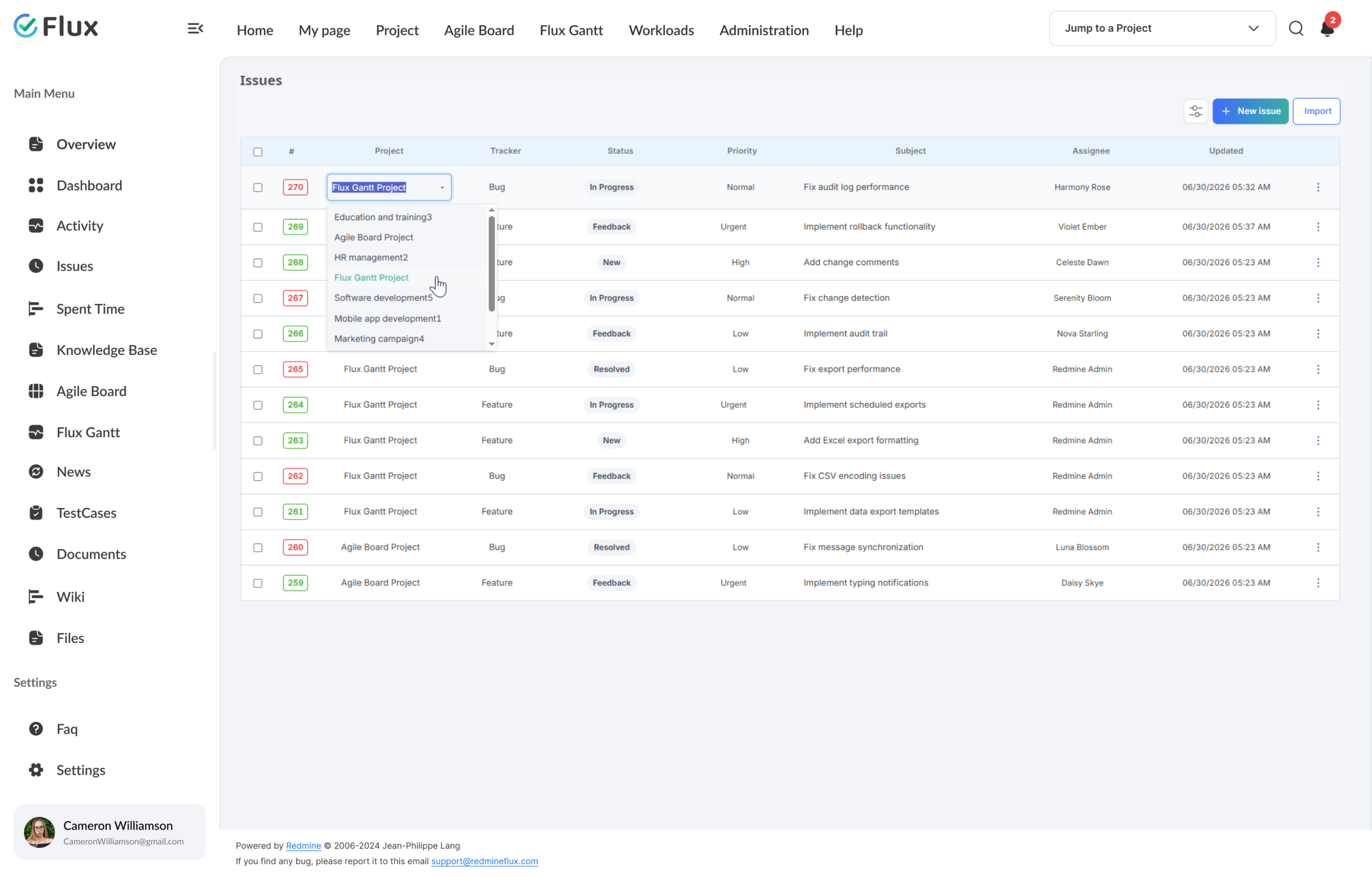
Task: Open Overview in the sidebar
Action: (86, 144)
